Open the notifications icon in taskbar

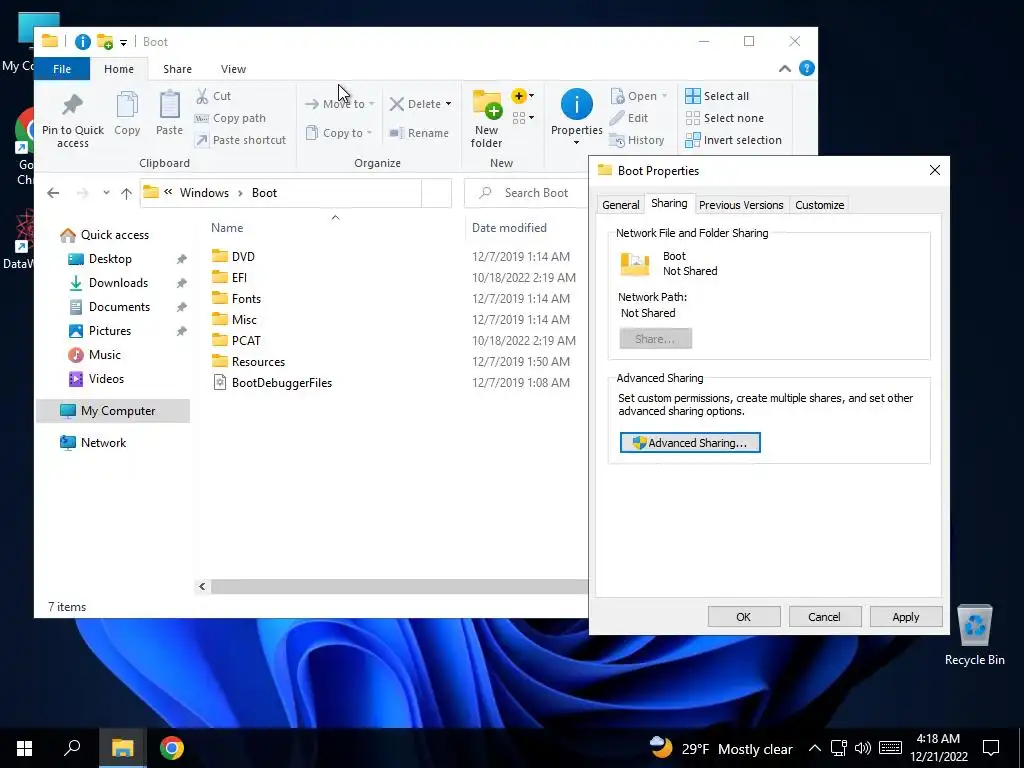(x=991, y=748)
